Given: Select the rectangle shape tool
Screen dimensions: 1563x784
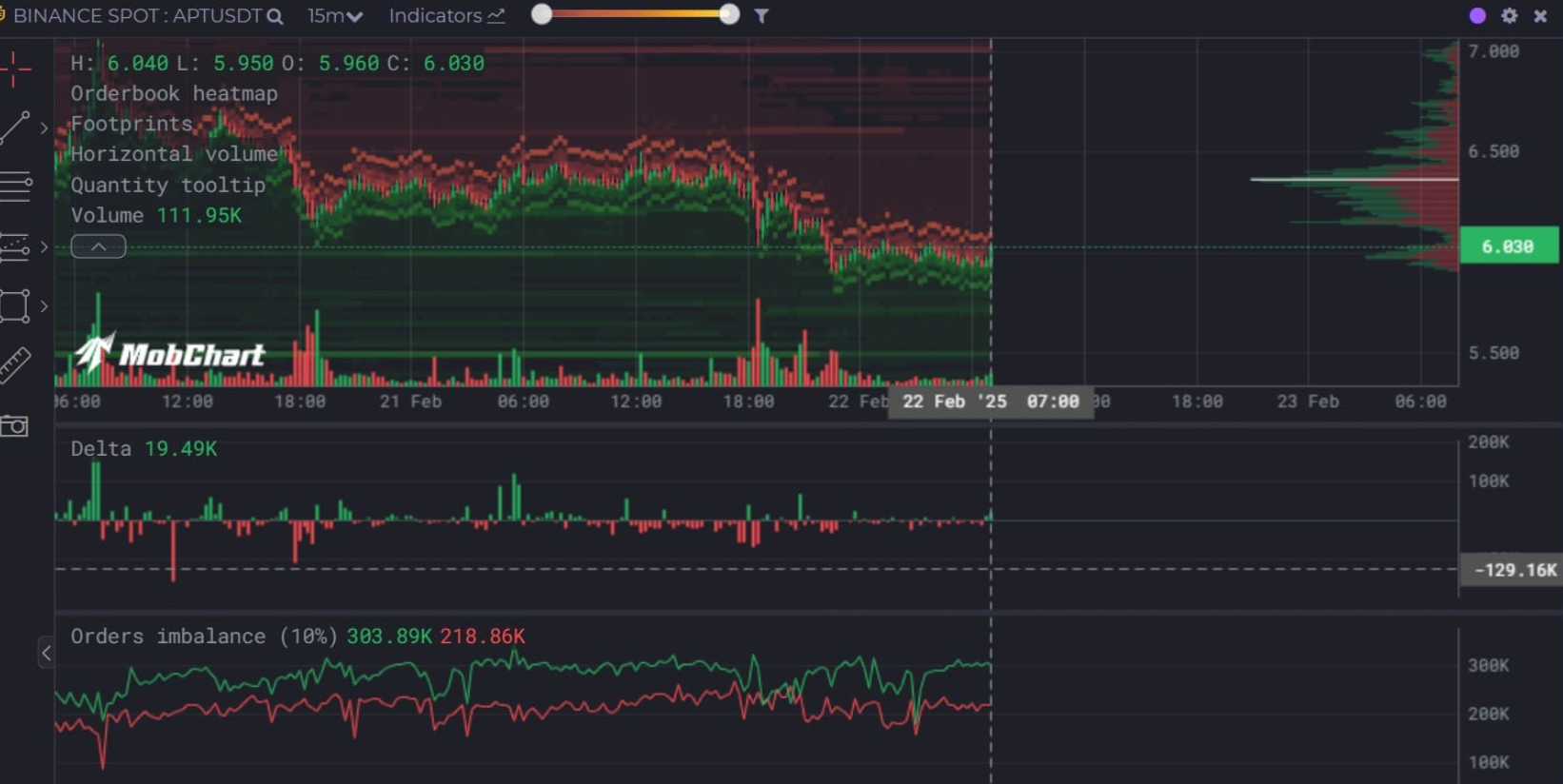Looking at the screenshot, I should coord(15,306).
